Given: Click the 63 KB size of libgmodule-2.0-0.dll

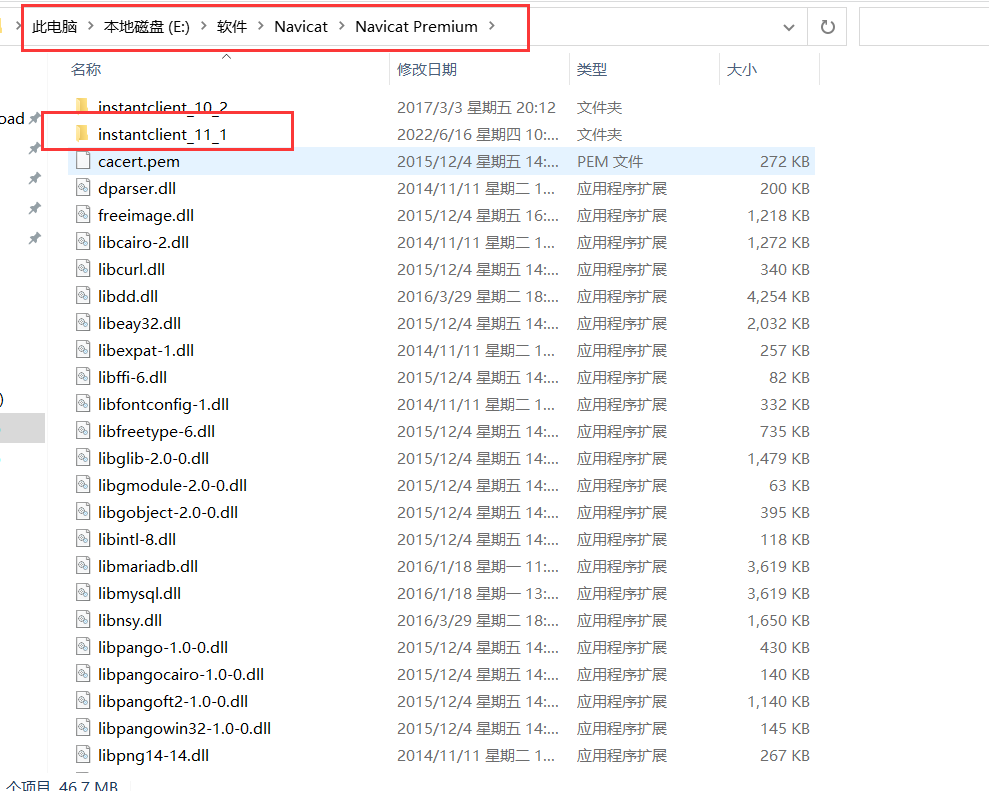Looking at the screenshot, I should point(789,486).
